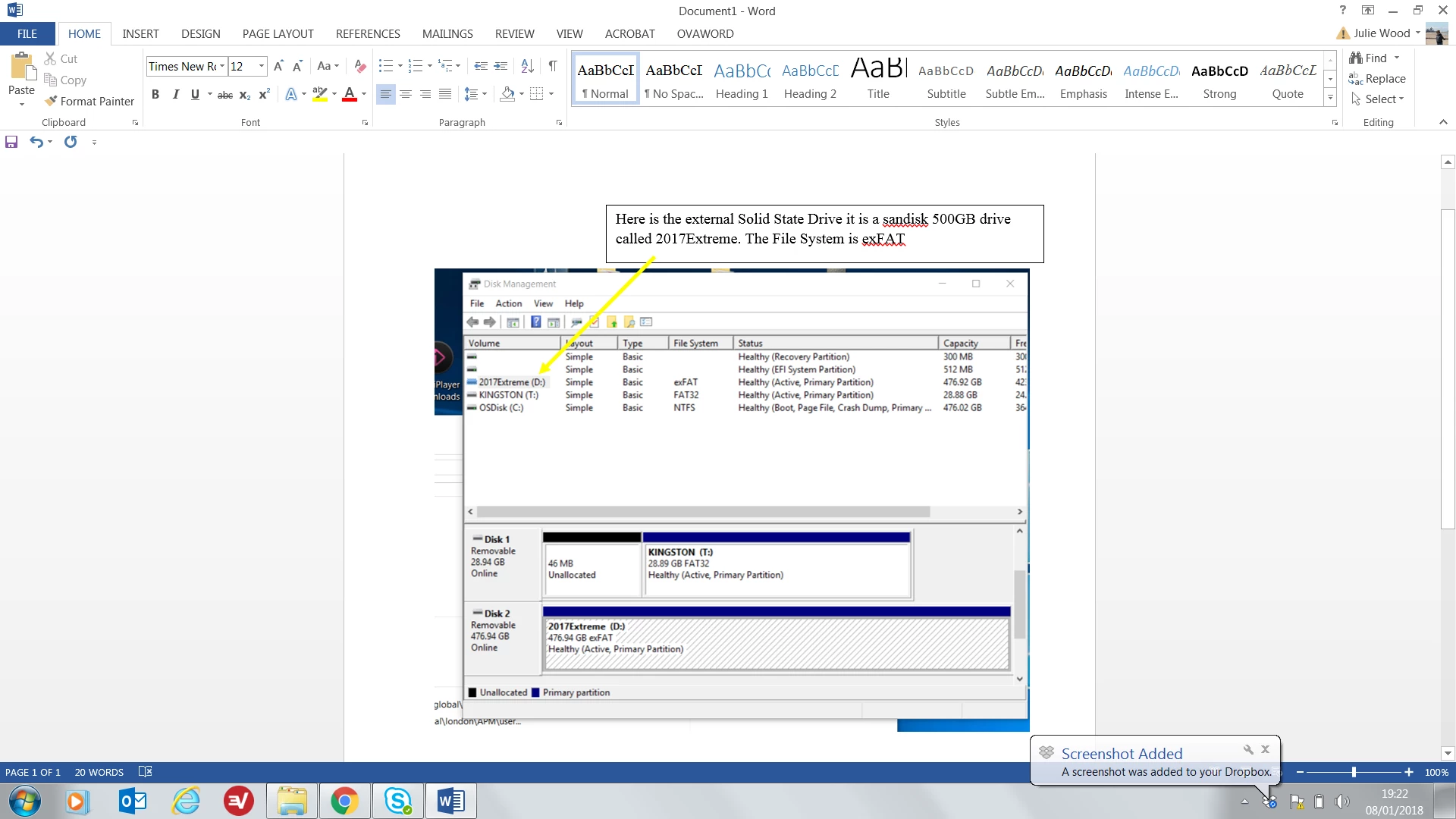Screen dimensions: 1456x819
Task: Click the Sort paragraph icon
Action: coord(528,66)
